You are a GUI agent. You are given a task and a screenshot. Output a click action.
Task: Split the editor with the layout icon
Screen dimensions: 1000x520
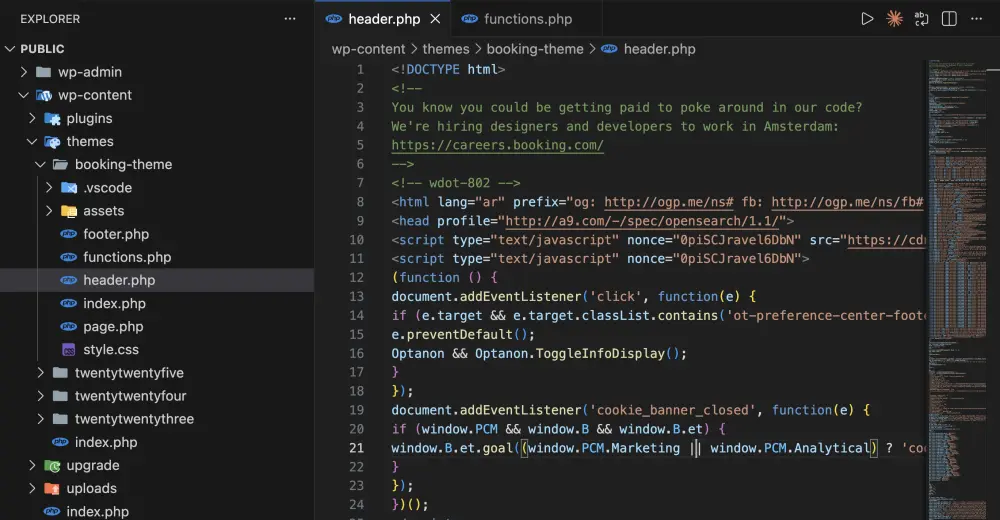(x=949, y=19)
